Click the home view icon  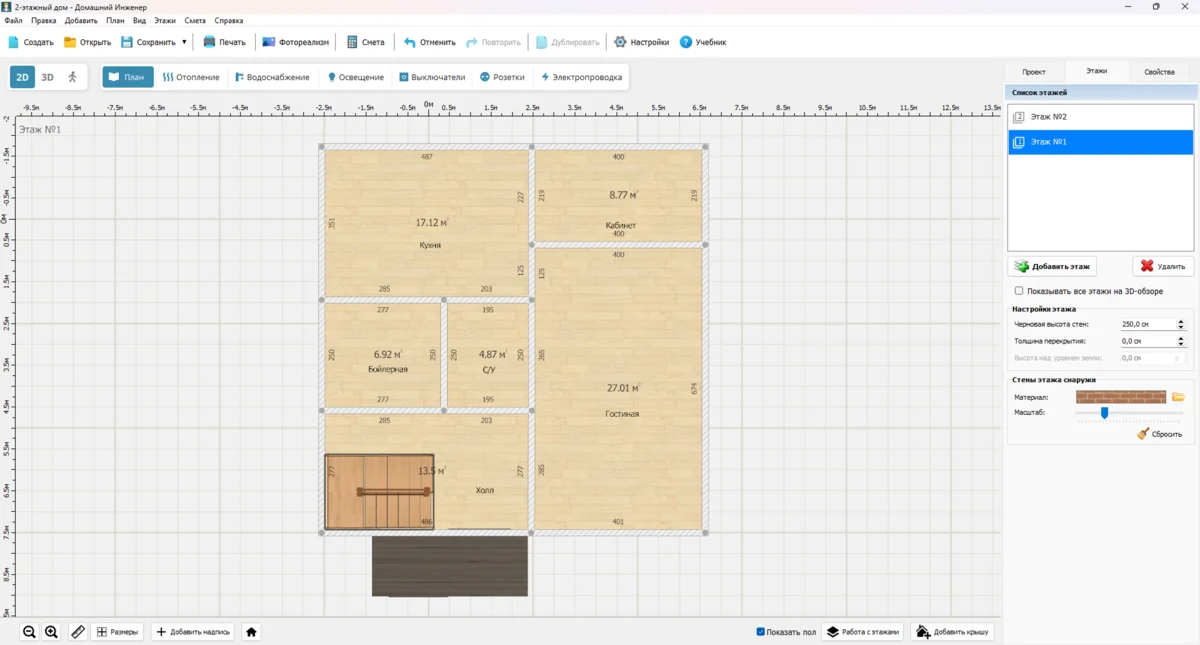252,632
